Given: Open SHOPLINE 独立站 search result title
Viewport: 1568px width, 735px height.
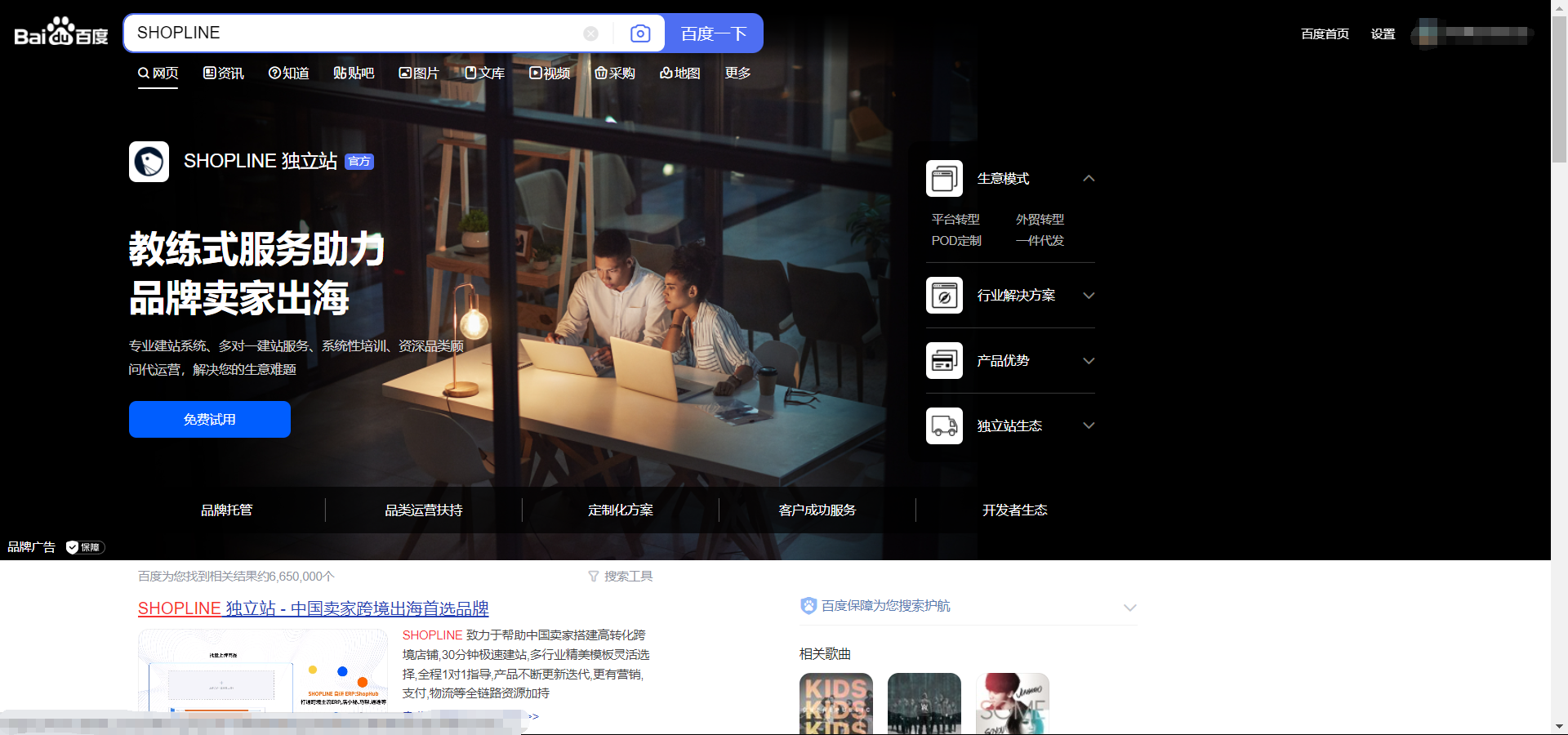Looking at the screenshot, I should [313, 608].
